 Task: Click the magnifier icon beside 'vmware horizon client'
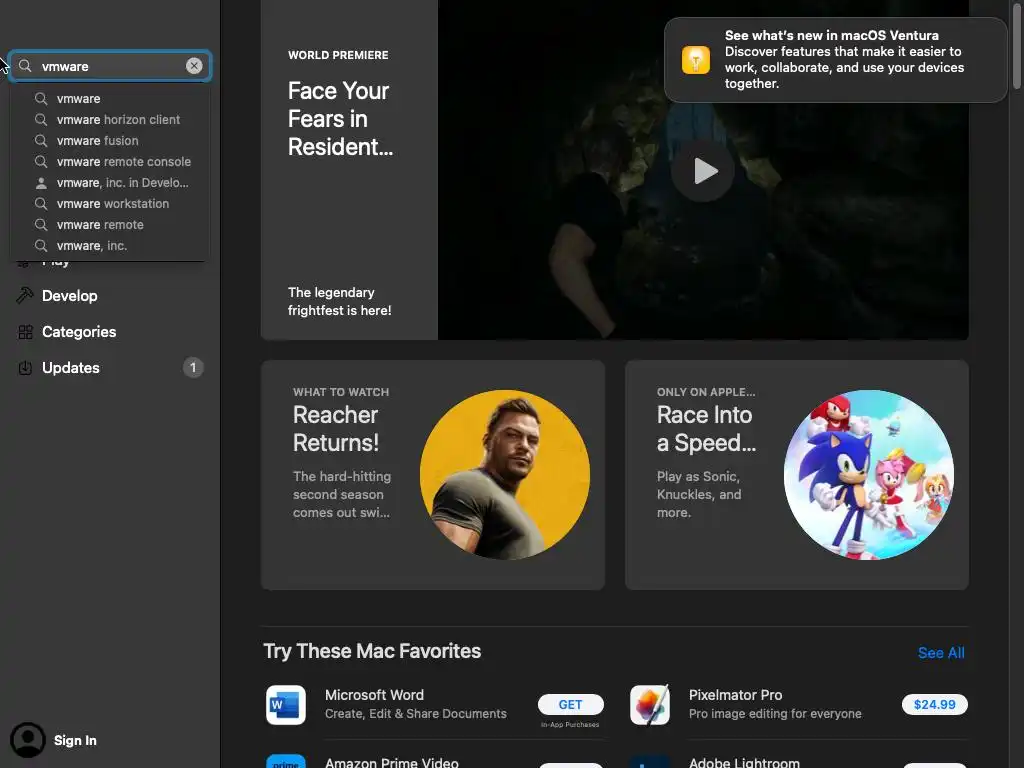pyautogui.click(x=41, y=120)
